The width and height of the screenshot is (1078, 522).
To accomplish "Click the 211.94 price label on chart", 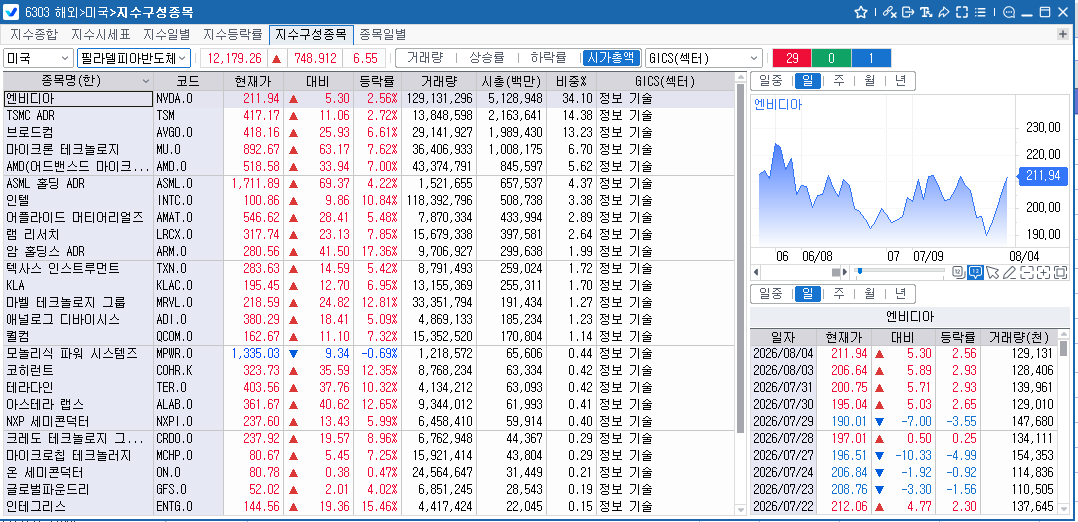I will (x=1043, y=176).
